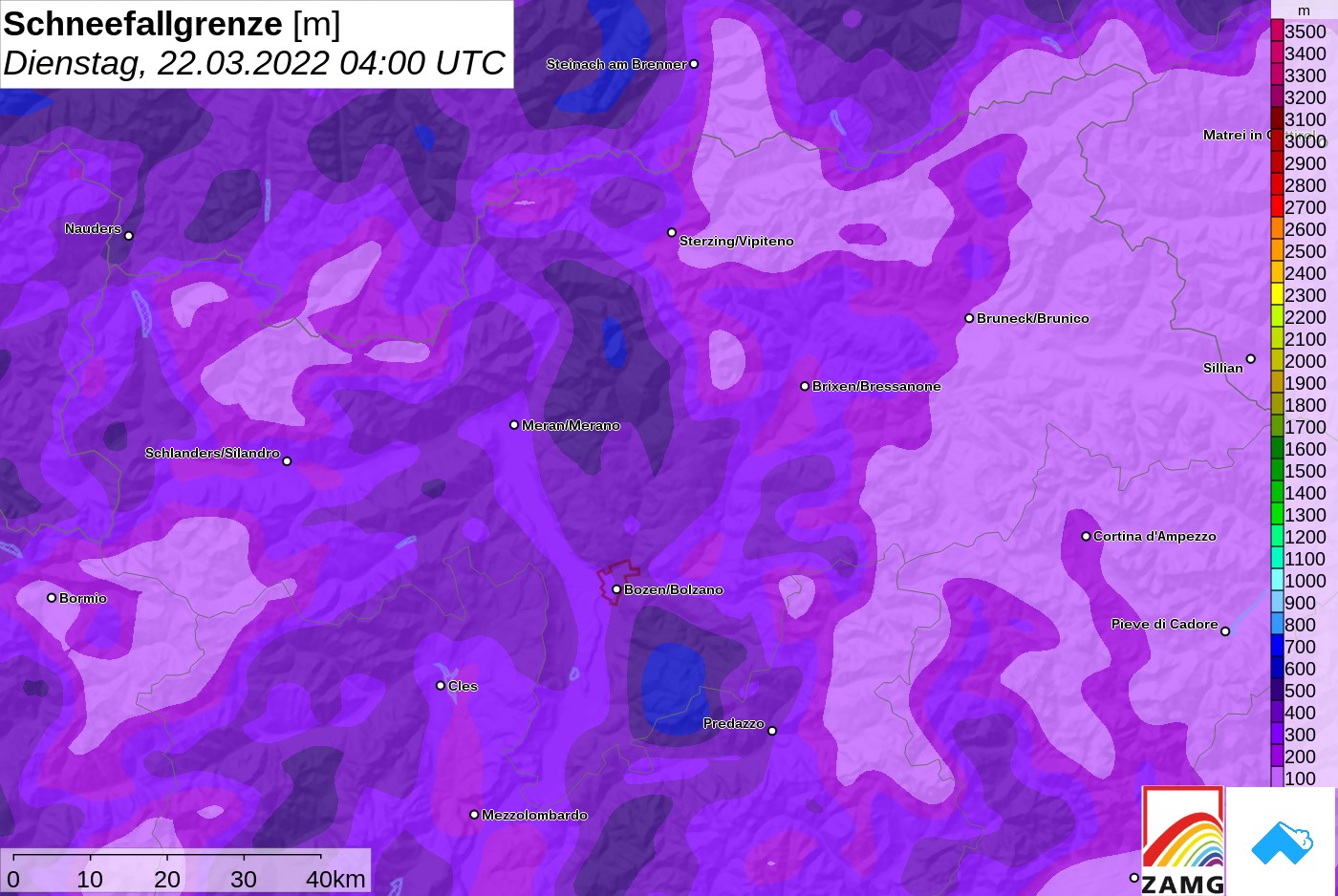The image size is (1338, 896).
Task: Click the Bozen/Bolzano city marker dot
Action: pyautogui.click(x=616, y=589)
